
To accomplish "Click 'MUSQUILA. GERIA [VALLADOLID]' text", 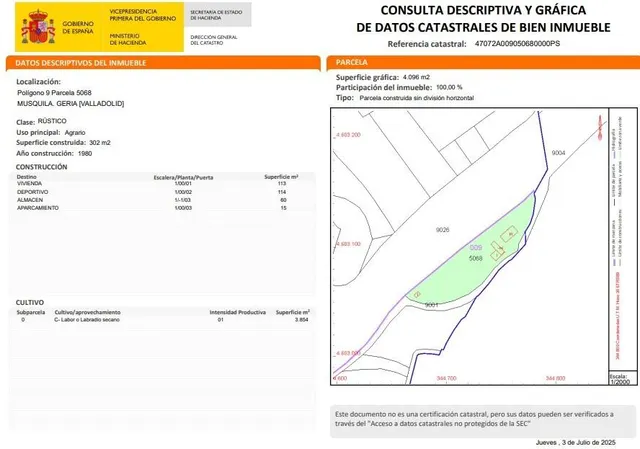I will 71,104.
